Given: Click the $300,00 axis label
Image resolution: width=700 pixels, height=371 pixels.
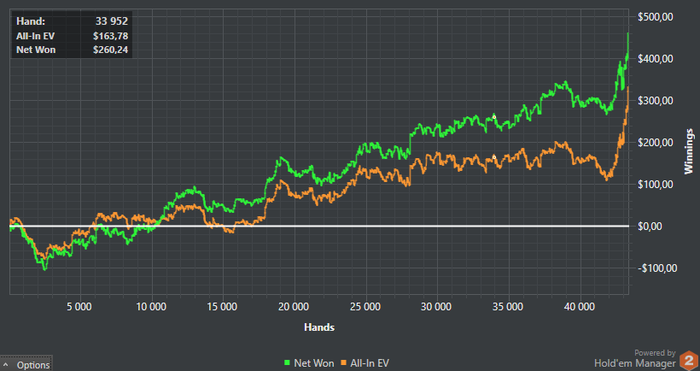Looking at the screenshot, I should (655, 101).
